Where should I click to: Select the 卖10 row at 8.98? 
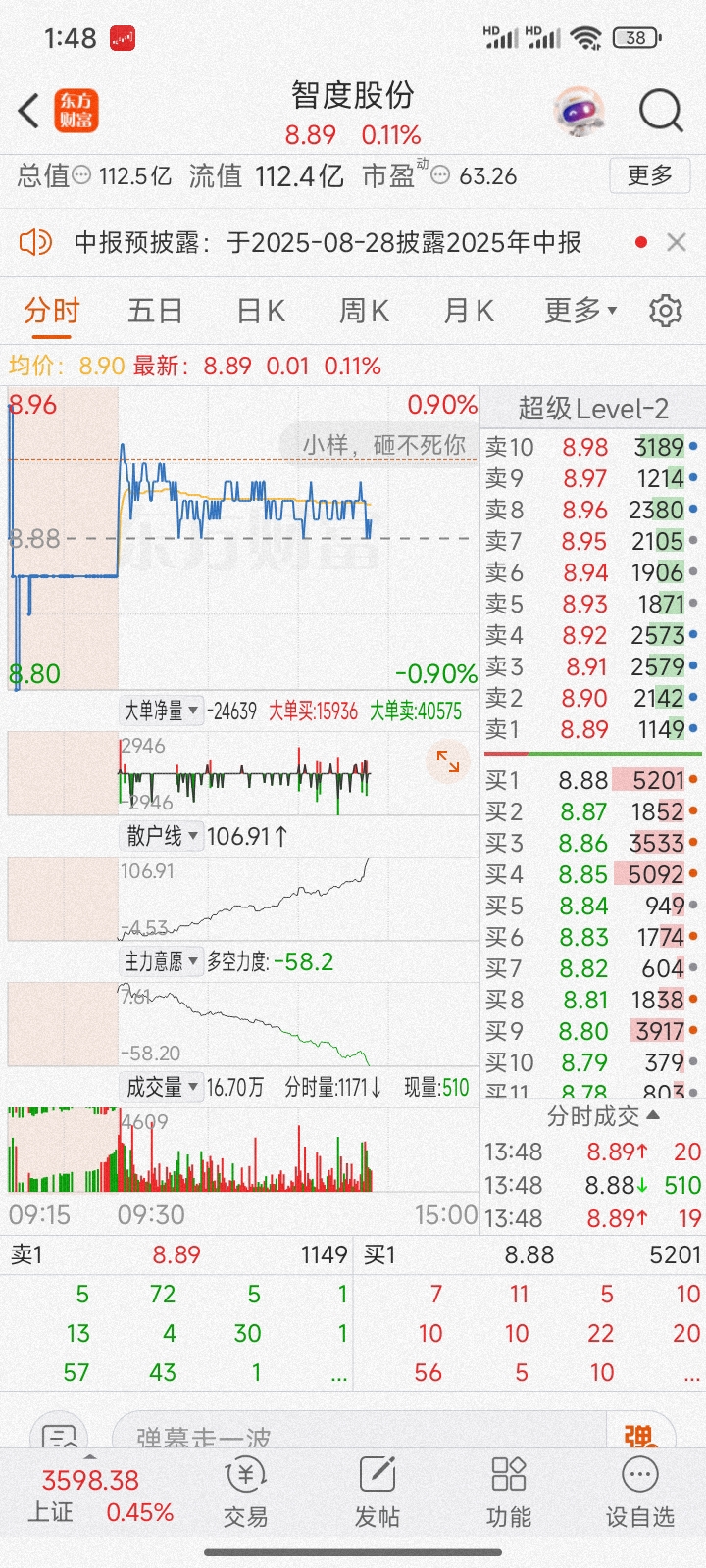tap(592, 447)
